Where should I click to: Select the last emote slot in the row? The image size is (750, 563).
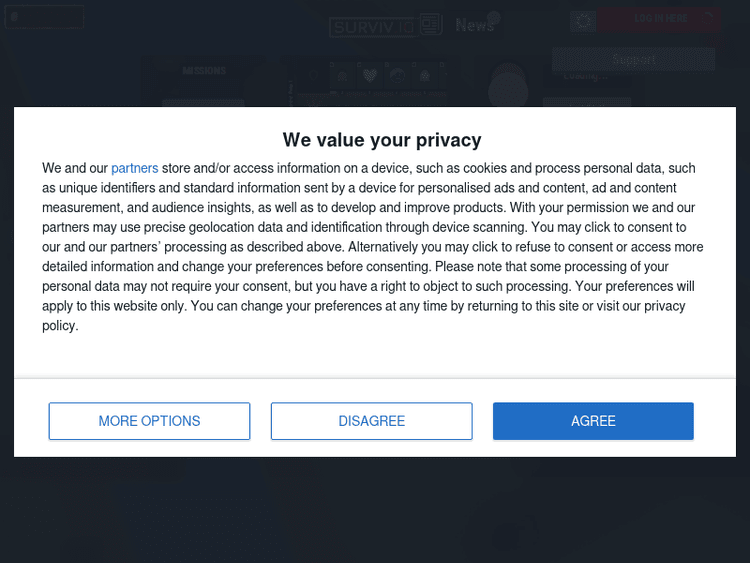tap(424, 75)
